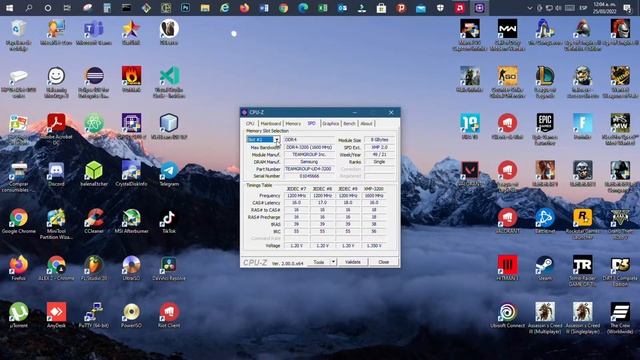The width and height of the screenshot is (640, 360).
Task: Open Excel from the taskbar
Action: [322, 8]
